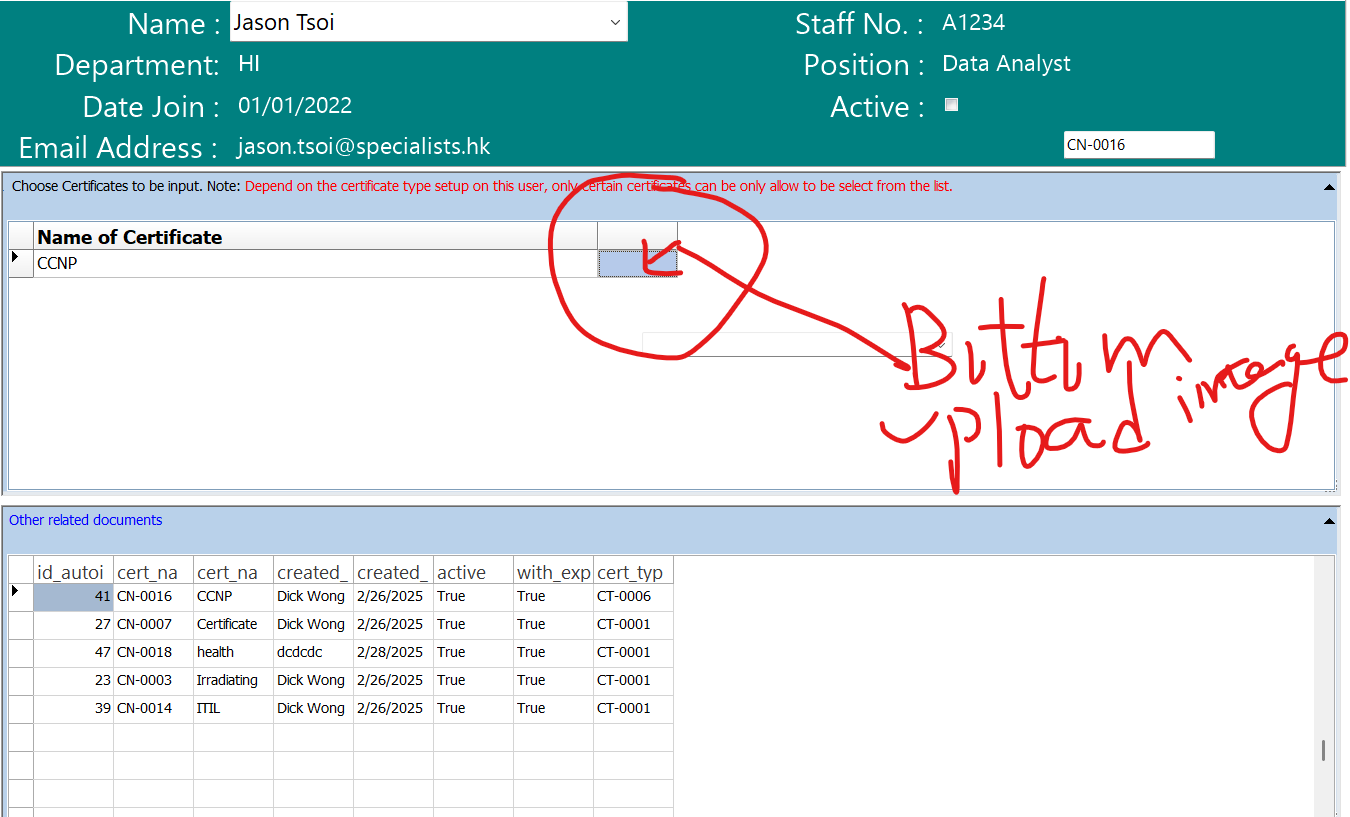Click Dick Wong in the CN-0016 row
The image size is (1350, 817).
[313, 597]
